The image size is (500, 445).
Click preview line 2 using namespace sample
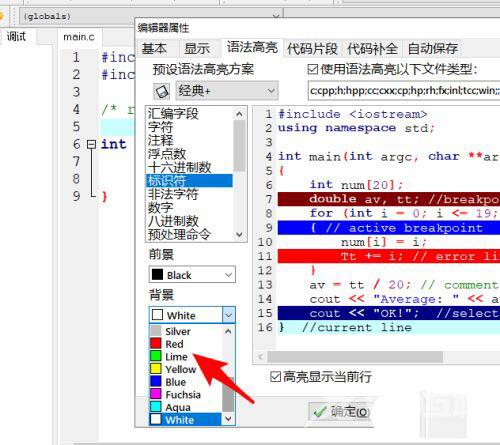[356, 128]
